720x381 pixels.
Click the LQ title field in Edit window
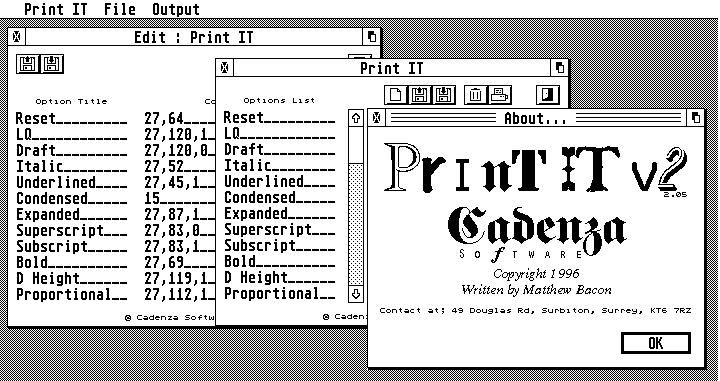[x=72, y=134]
